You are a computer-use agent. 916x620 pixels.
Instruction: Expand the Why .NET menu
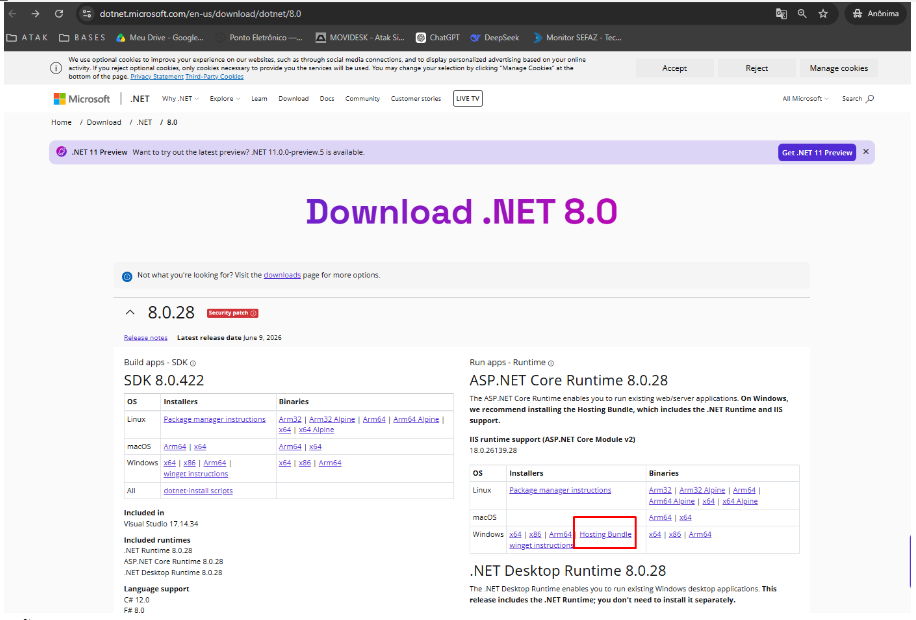pos(180,99)
